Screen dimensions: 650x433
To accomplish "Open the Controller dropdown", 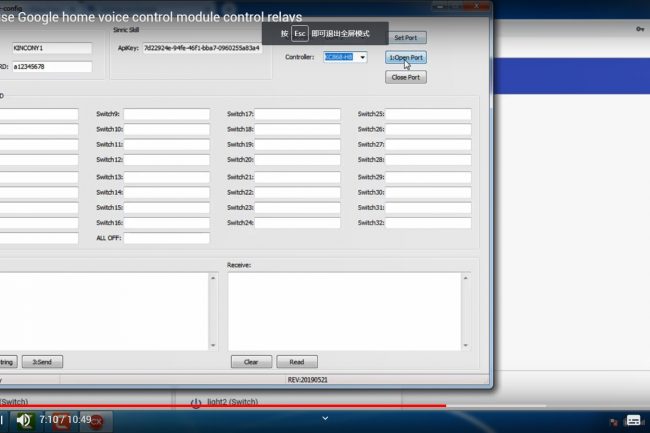I will [361, 57].
